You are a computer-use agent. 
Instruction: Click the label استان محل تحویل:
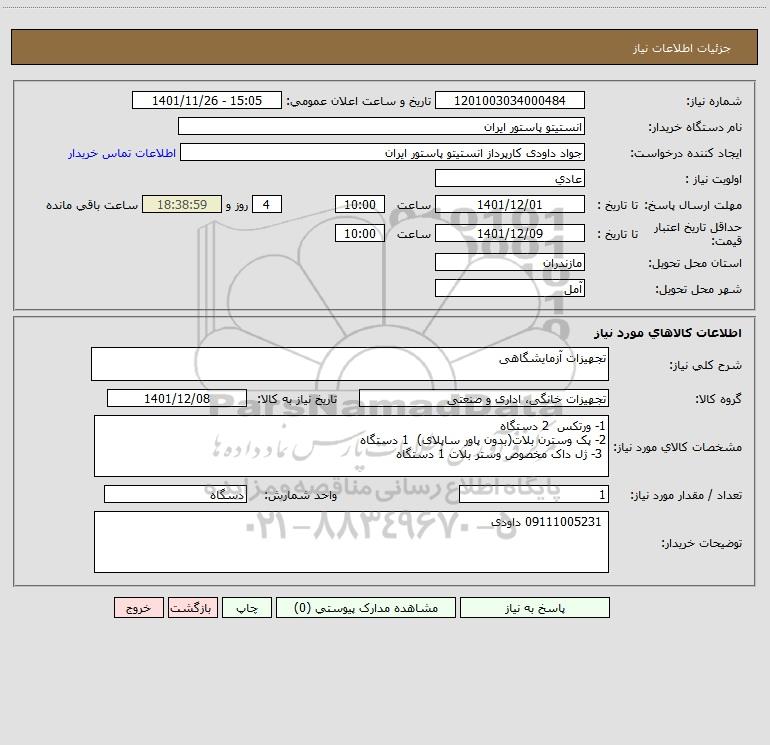(695, 263)
